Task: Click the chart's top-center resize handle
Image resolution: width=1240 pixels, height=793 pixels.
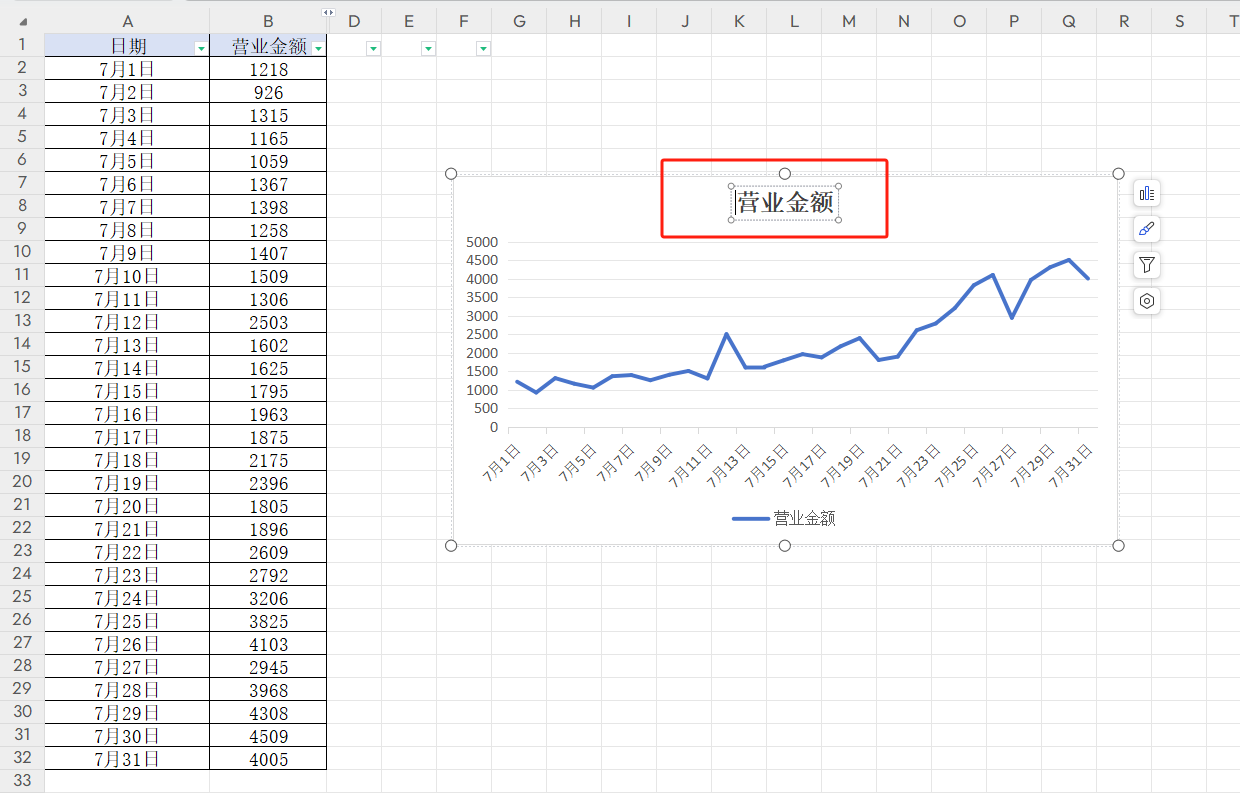Action: pyautogui.click(x=785, y=174)
